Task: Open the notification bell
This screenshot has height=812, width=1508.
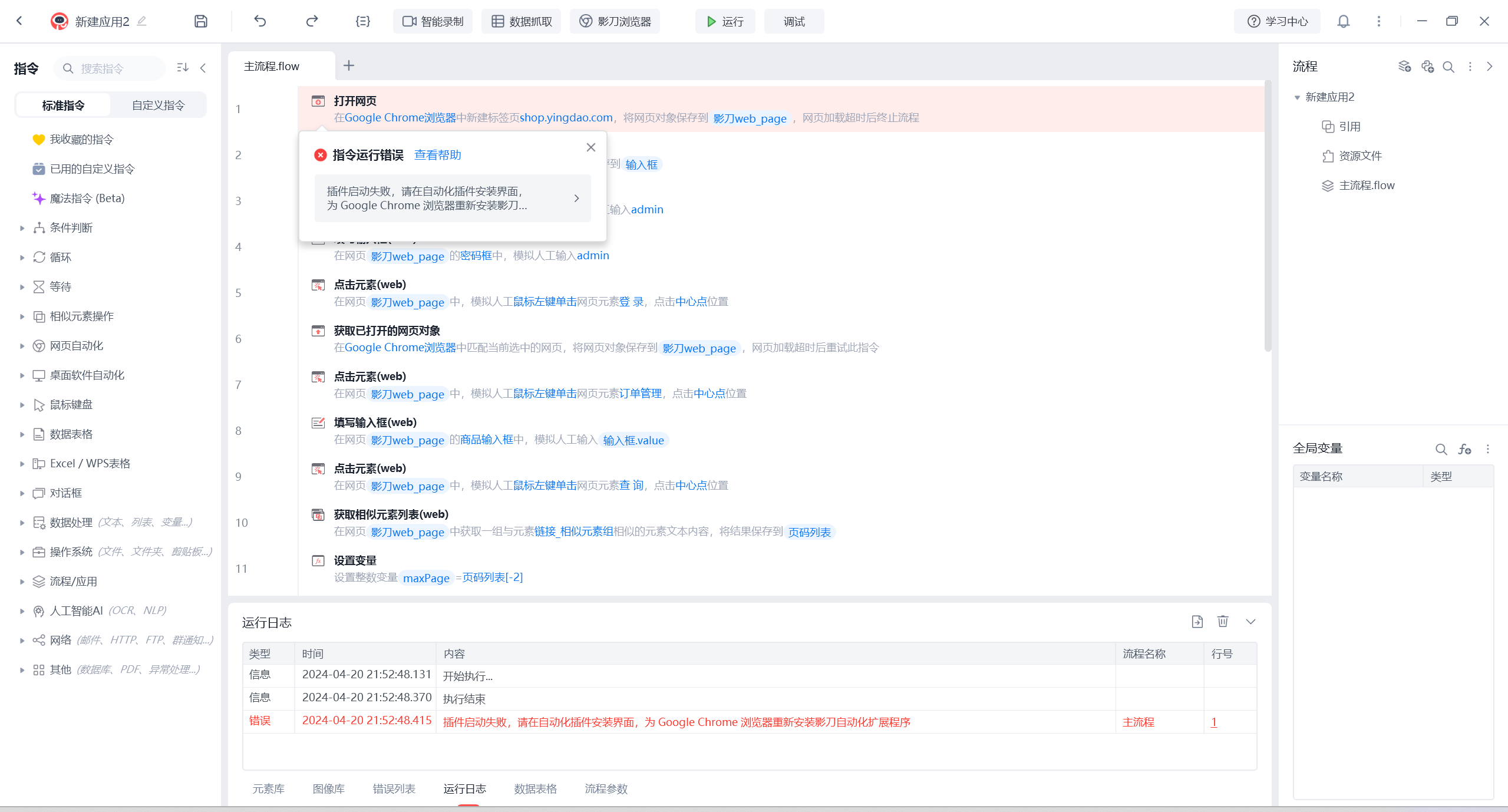Action: tap(1343, 21)
